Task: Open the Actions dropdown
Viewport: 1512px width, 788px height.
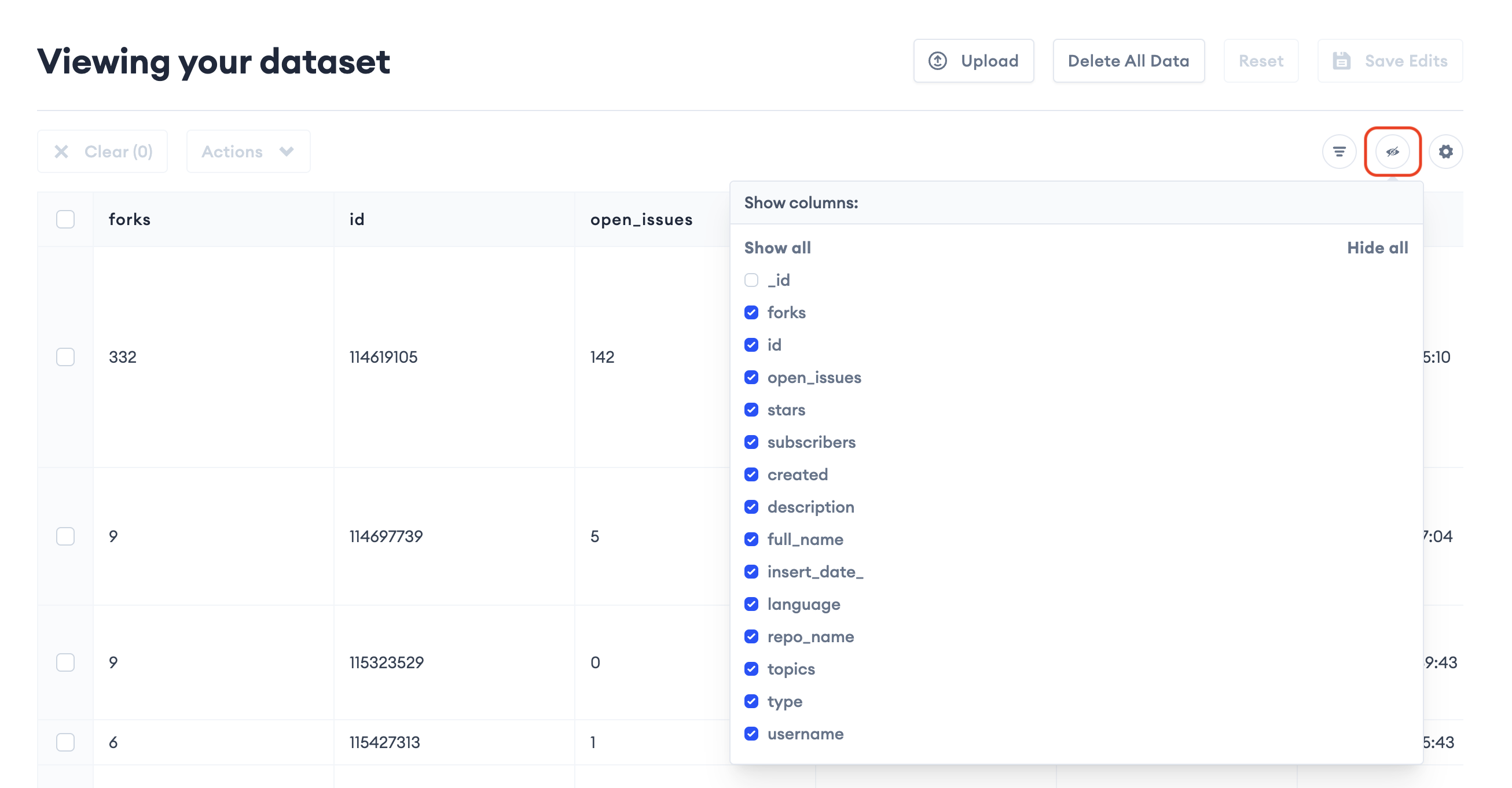Action: pos(248,152)
